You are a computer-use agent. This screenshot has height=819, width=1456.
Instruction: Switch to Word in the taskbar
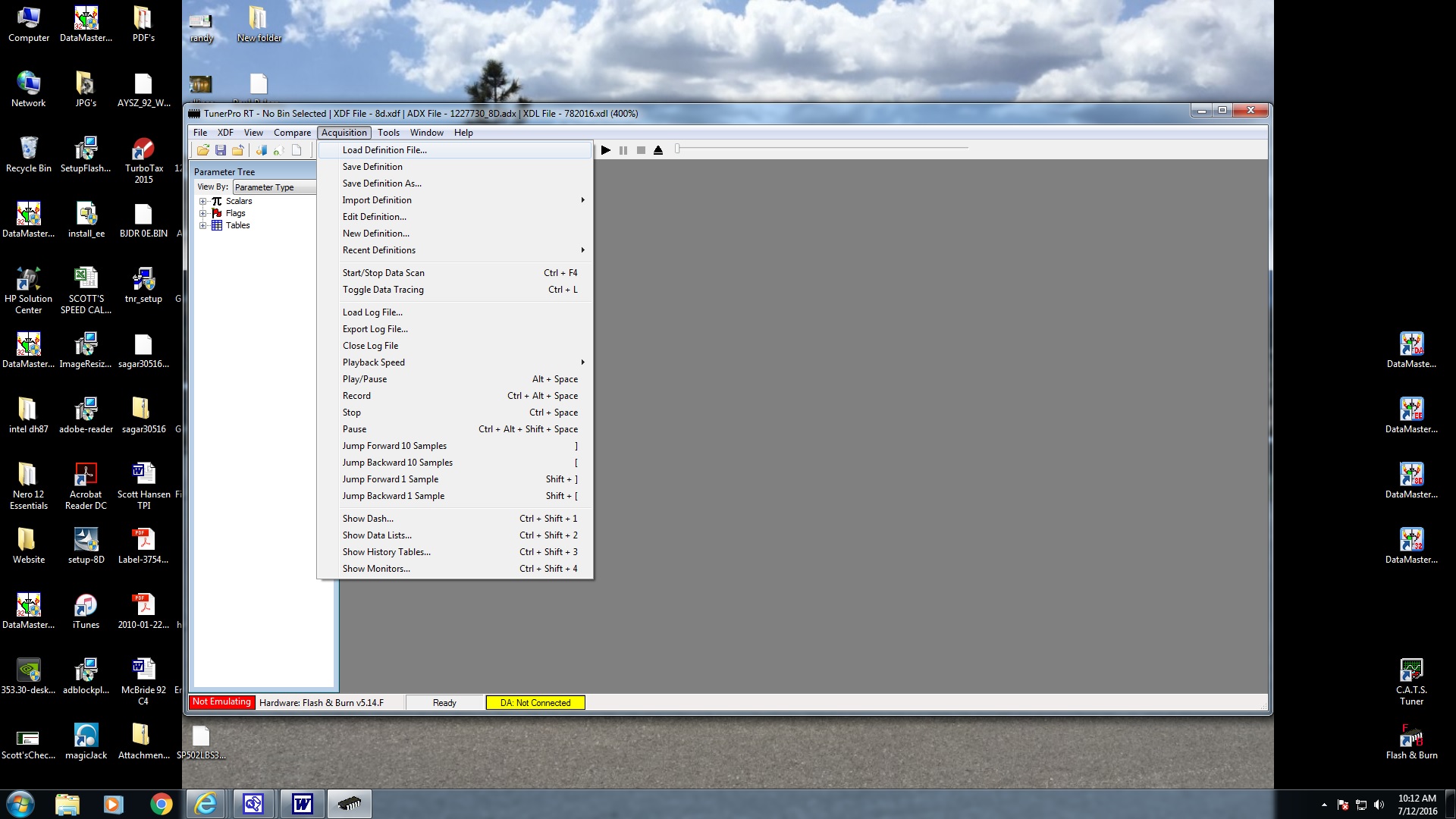point(302,804)
